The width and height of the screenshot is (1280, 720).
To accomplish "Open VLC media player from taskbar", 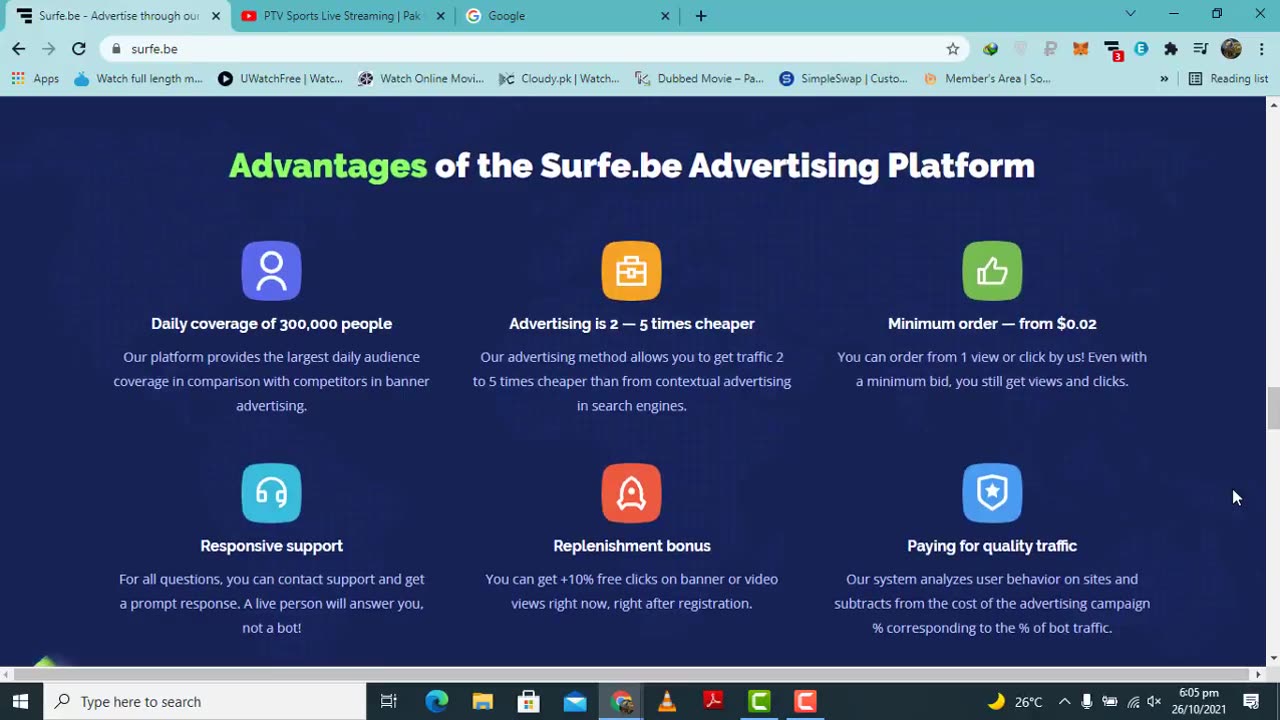I will pos(667,701).
